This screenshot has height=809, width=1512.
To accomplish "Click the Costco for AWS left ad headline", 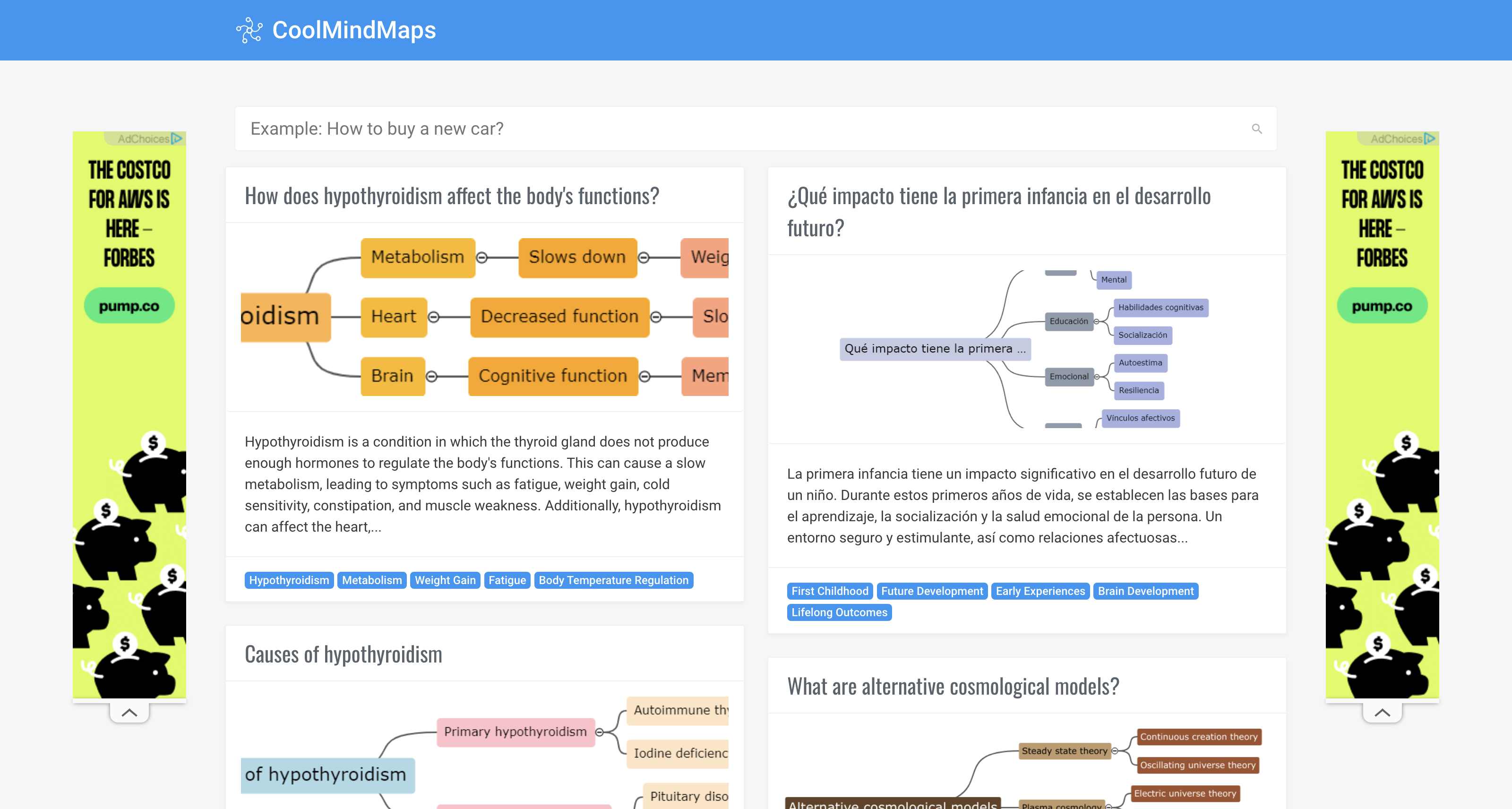I will (x=129, y=214).
